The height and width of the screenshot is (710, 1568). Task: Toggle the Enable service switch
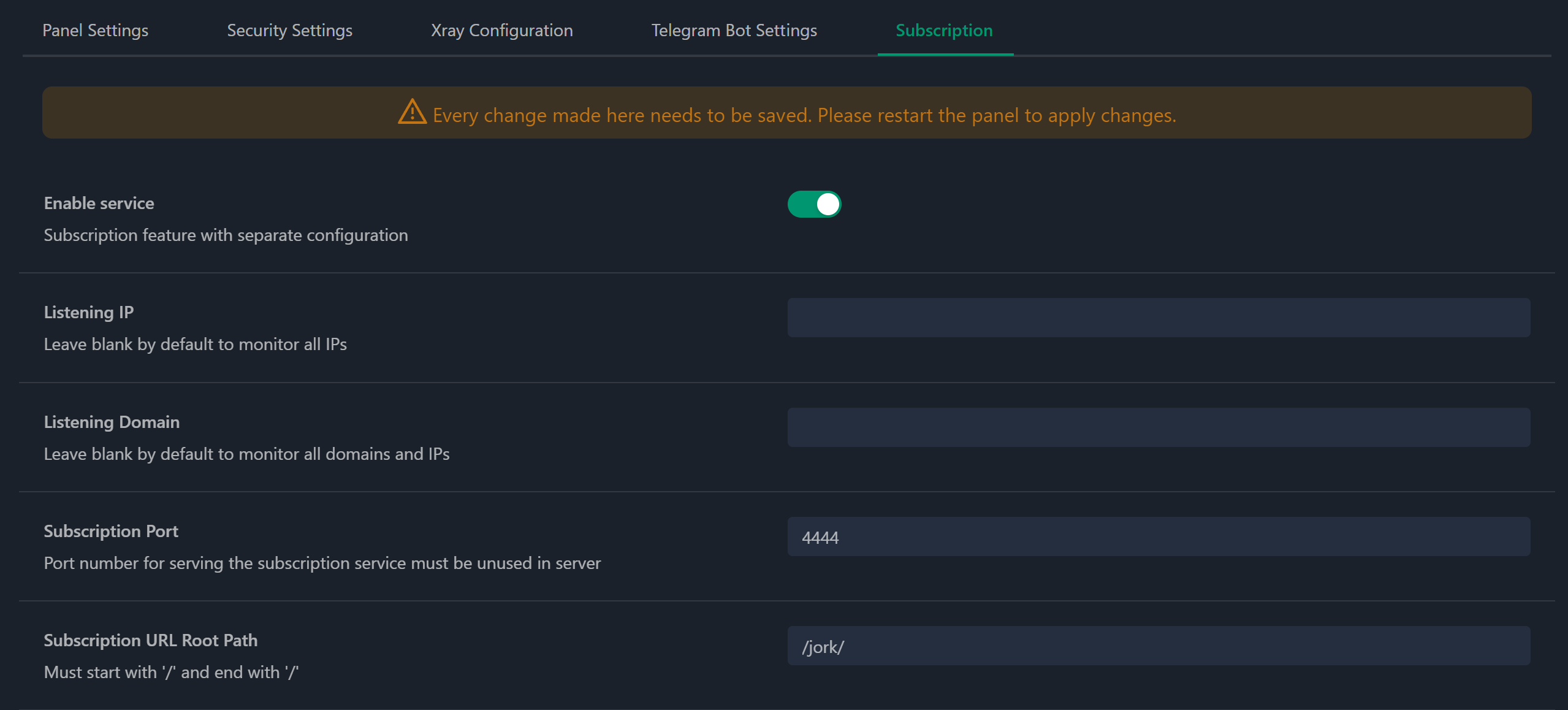814,204
